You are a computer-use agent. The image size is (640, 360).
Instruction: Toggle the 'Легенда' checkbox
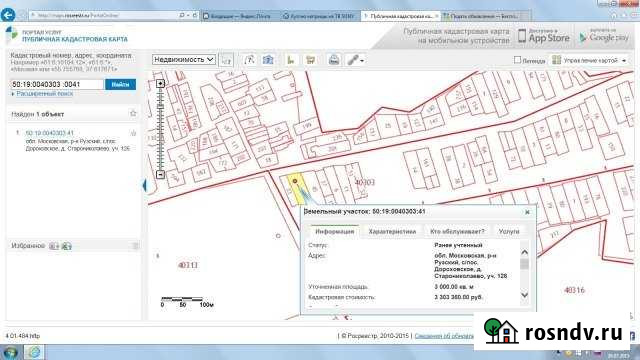[x=518, y=60]
